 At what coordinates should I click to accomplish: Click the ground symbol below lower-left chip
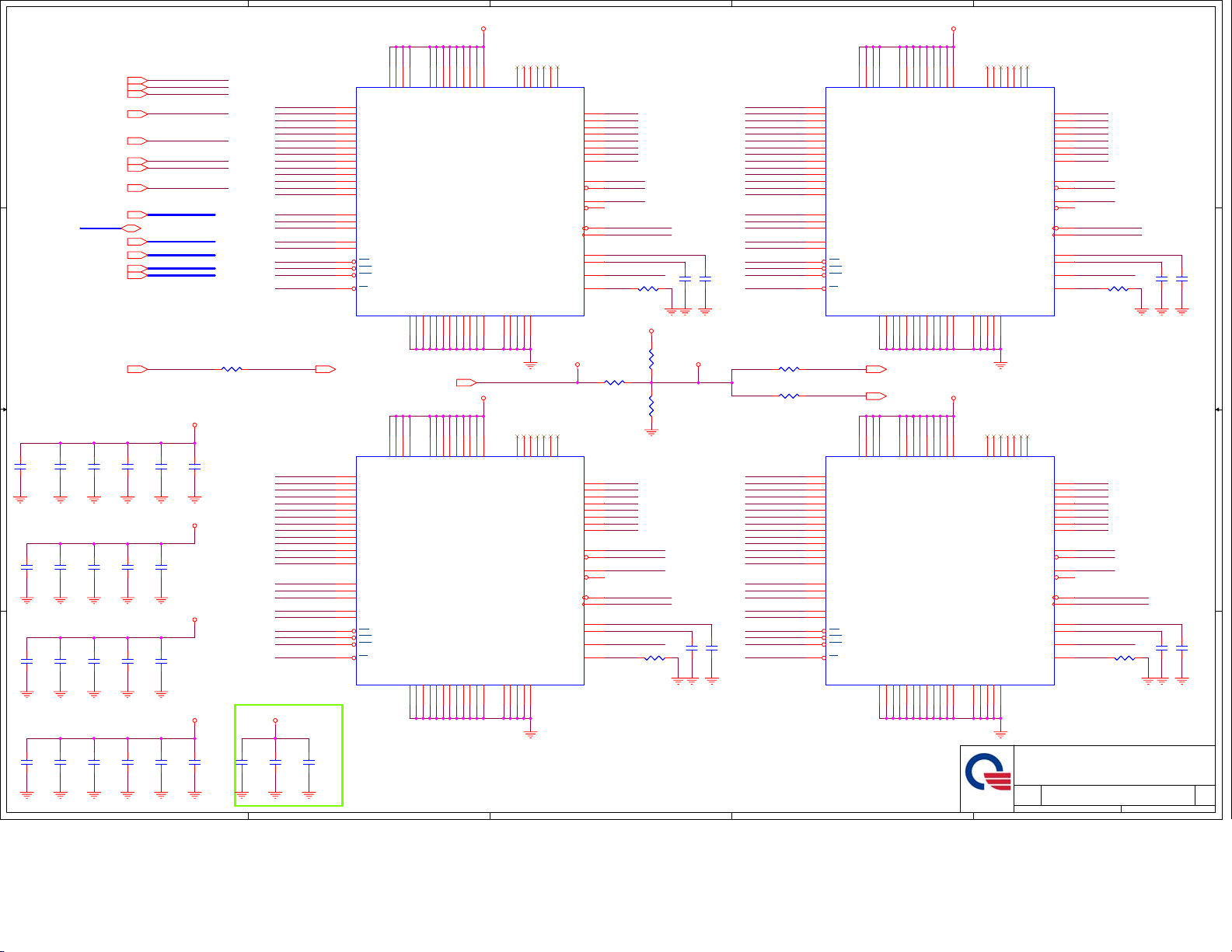point(531,734)
